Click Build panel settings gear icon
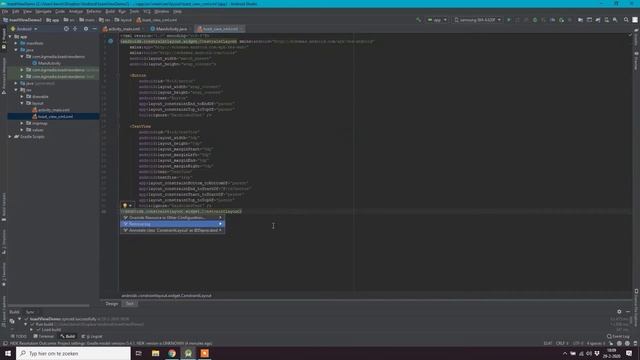Viewport: 640px width, 360px height. (619, 312)
